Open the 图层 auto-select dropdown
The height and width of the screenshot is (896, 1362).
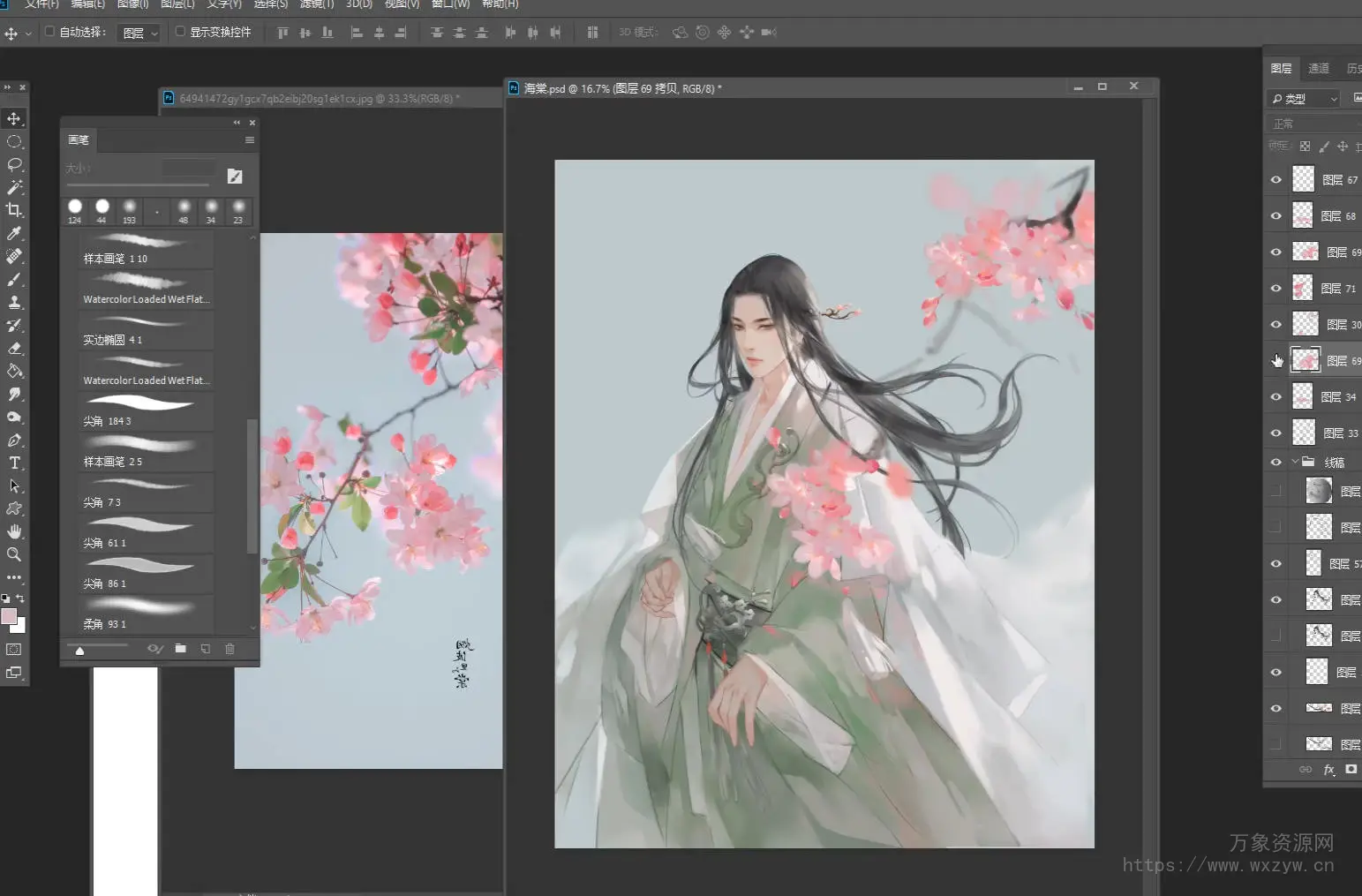140,33
